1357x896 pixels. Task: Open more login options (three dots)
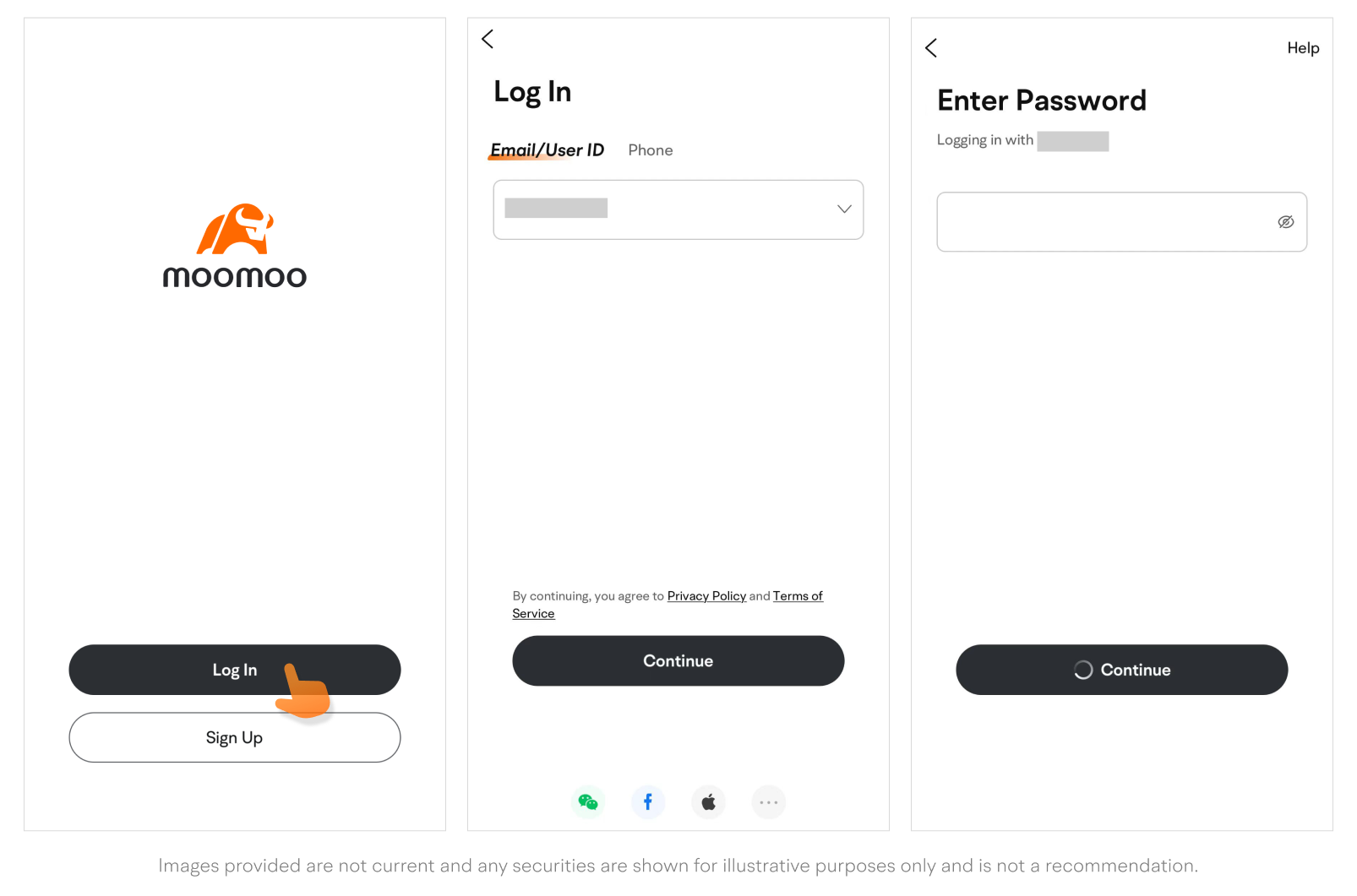768,802
